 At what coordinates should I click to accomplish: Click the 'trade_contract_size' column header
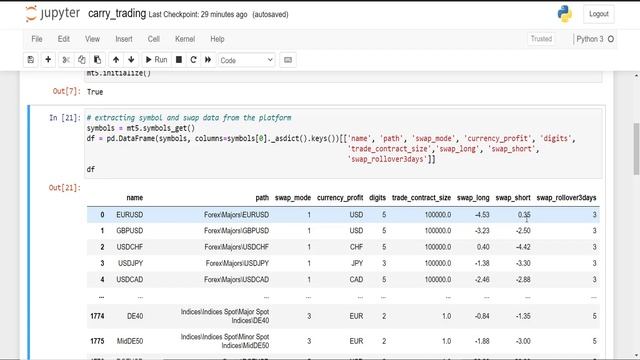coord(421,198)
